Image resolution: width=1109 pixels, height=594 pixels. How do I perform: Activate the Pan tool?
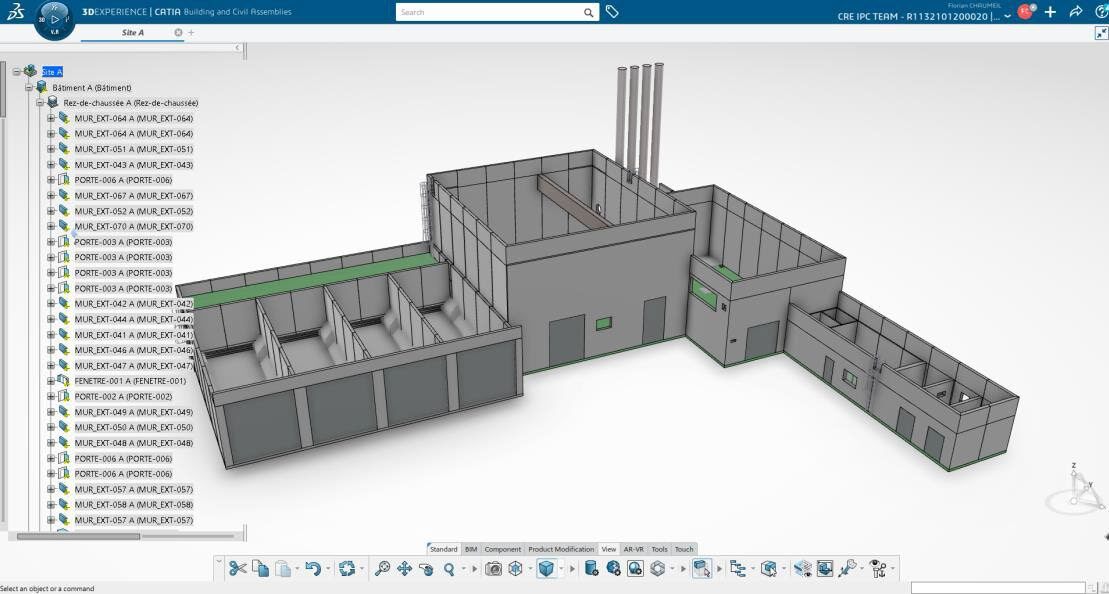(404, 568)
